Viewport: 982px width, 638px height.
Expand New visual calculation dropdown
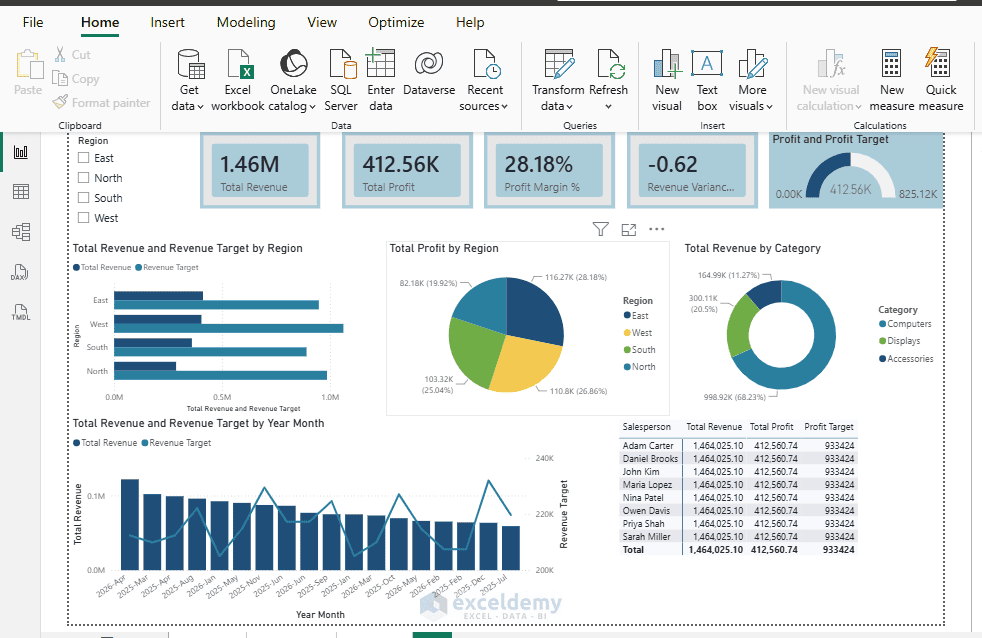click(858, 106)
